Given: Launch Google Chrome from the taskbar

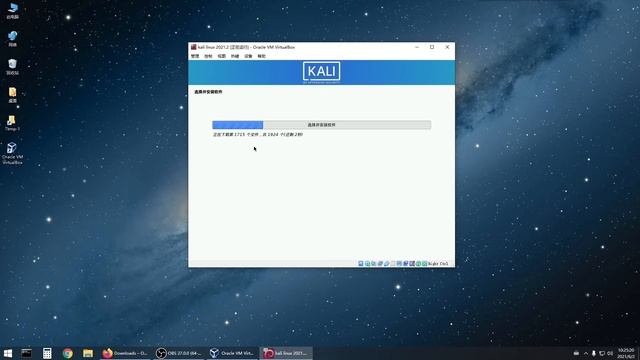Looking at the screenshot, I should click(x=68, y=353).
